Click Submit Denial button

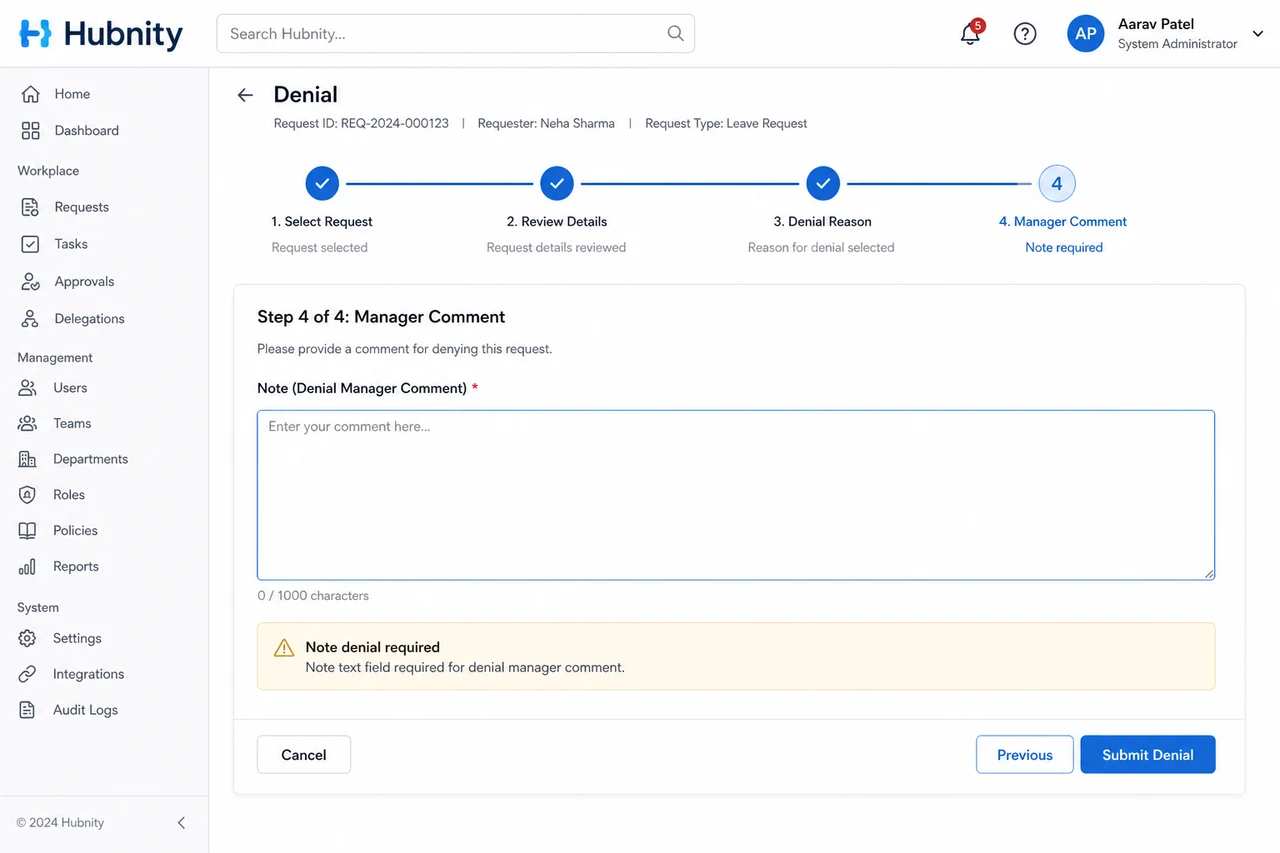click(1148, 755)
